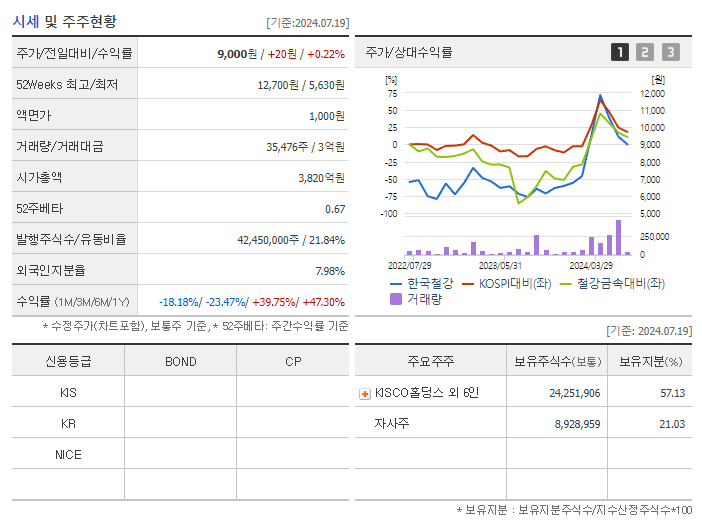Select the 액면가 row label
The width and height of the screenshot is (702, 525).
pos(34,115)
